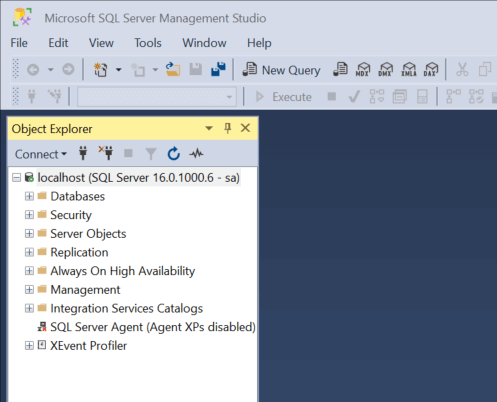497x402 pixels.
Task: Expand the Databases folder
Action: point(29,196)
